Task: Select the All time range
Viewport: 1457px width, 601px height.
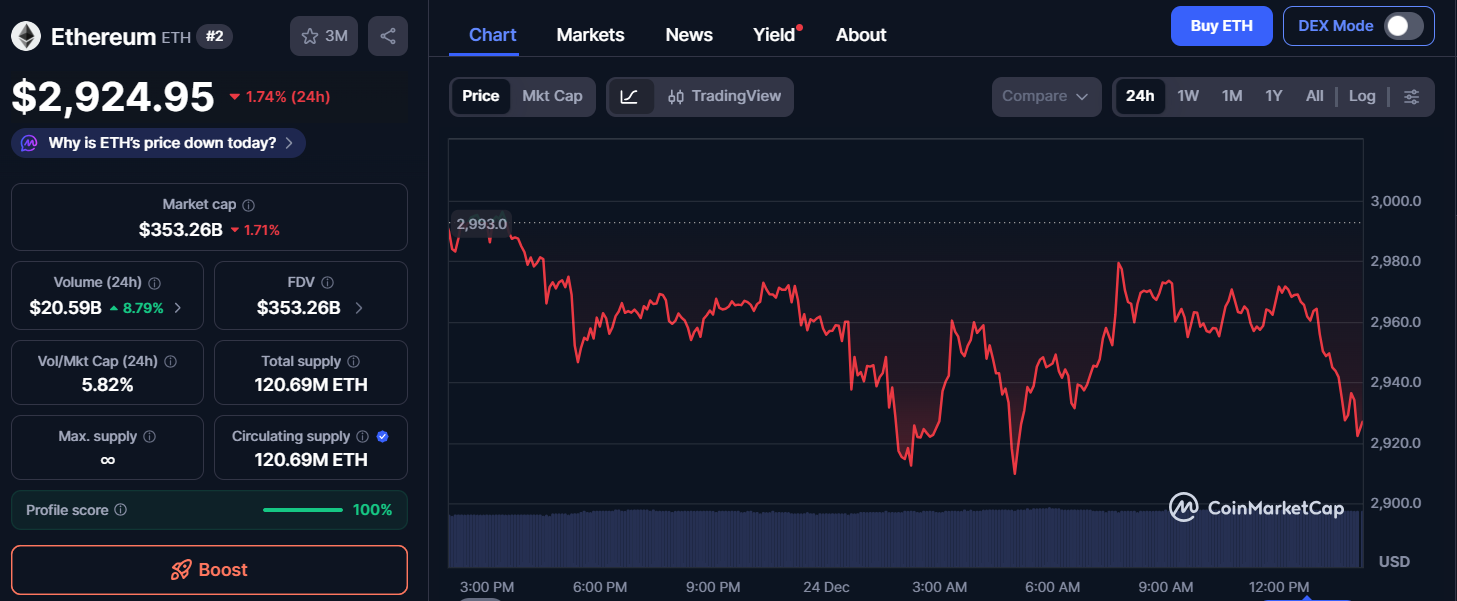Action: pos(1315,96)
